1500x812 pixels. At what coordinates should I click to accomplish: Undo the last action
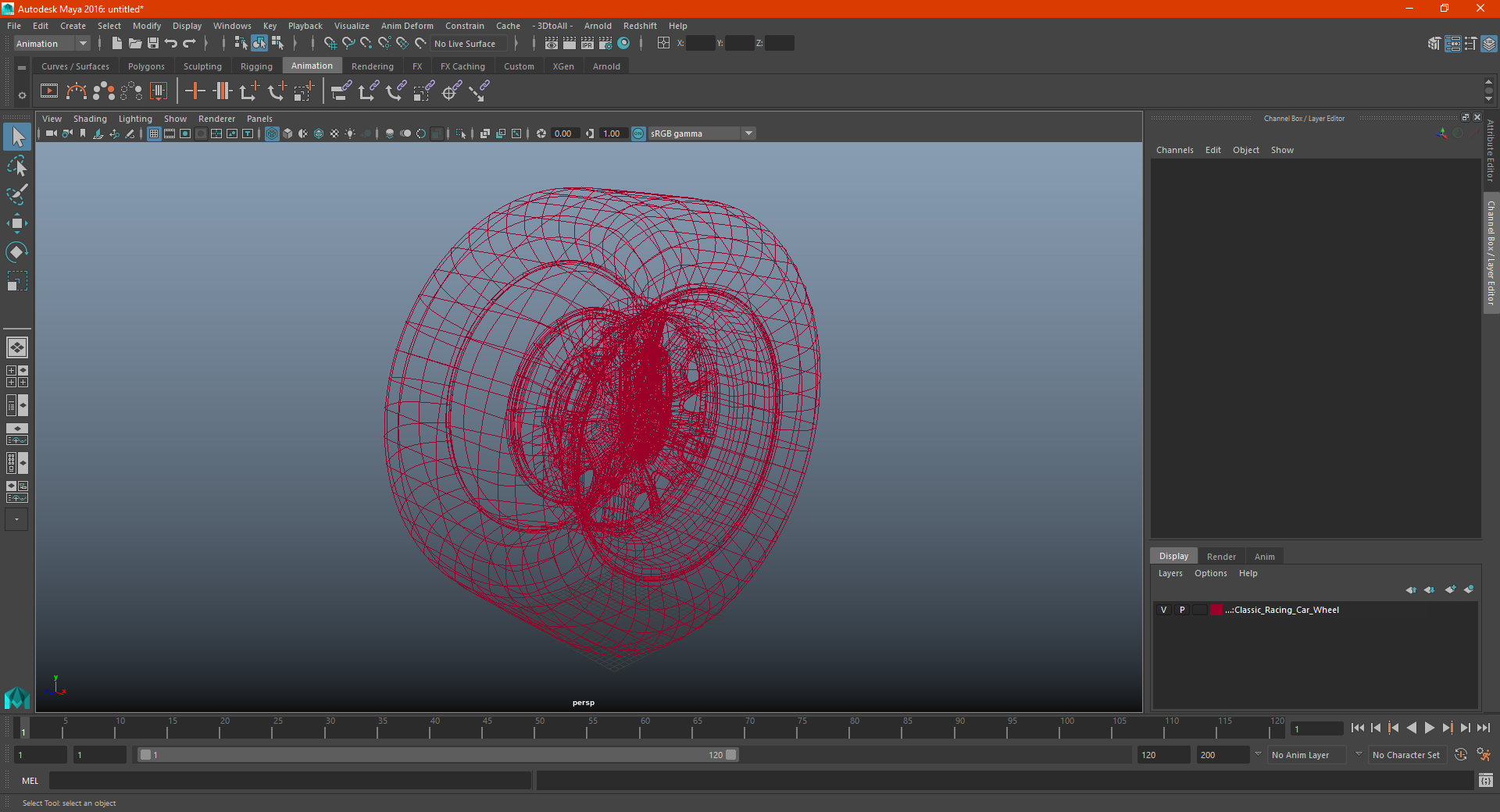click(171, 44)
